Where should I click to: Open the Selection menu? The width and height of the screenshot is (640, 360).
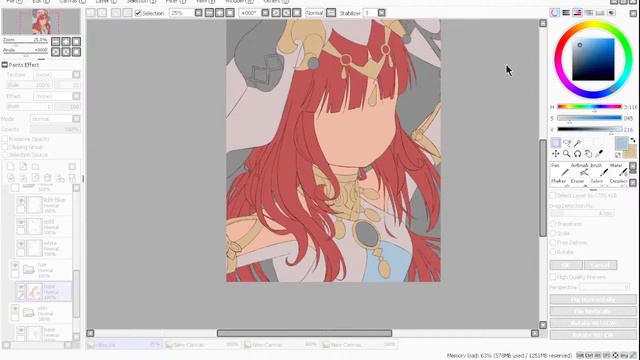pos(141,2)
